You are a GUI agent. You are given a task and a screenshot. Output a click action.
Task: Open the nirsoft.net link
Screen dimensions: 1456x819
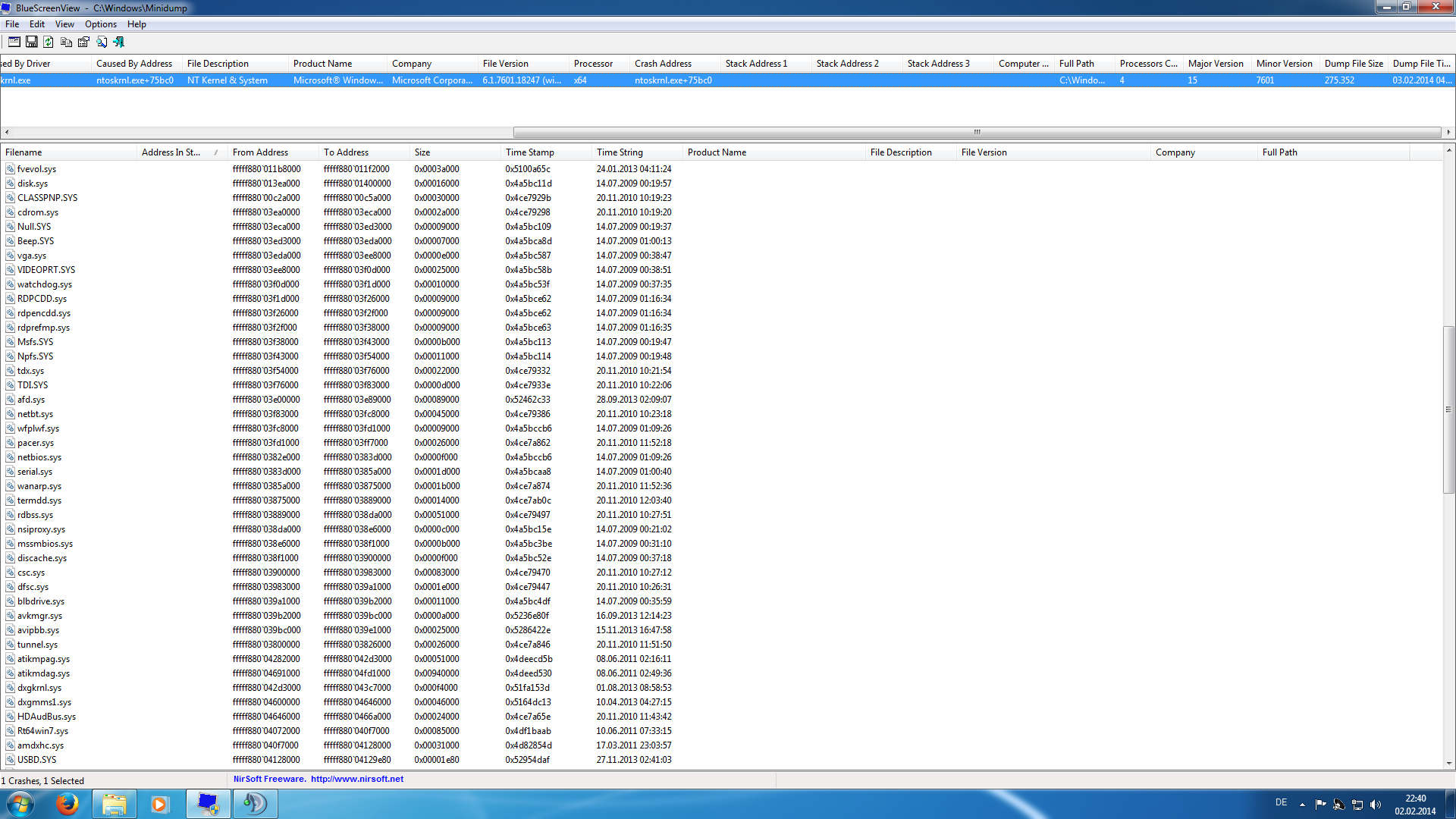pos(356,779)
